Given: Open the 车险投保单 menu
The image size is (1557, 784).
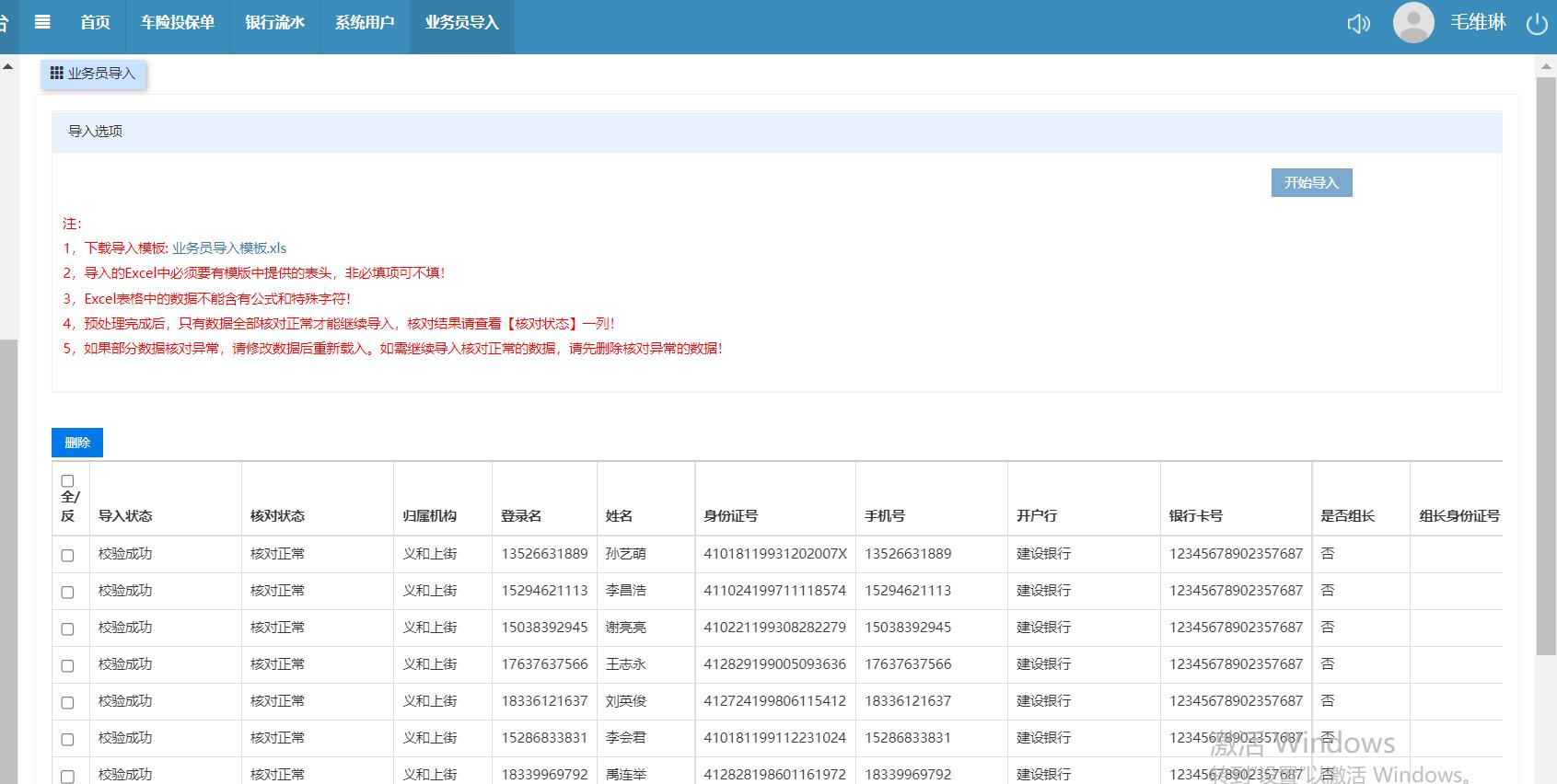Looking at the screenshot, I should click(177, 23).
